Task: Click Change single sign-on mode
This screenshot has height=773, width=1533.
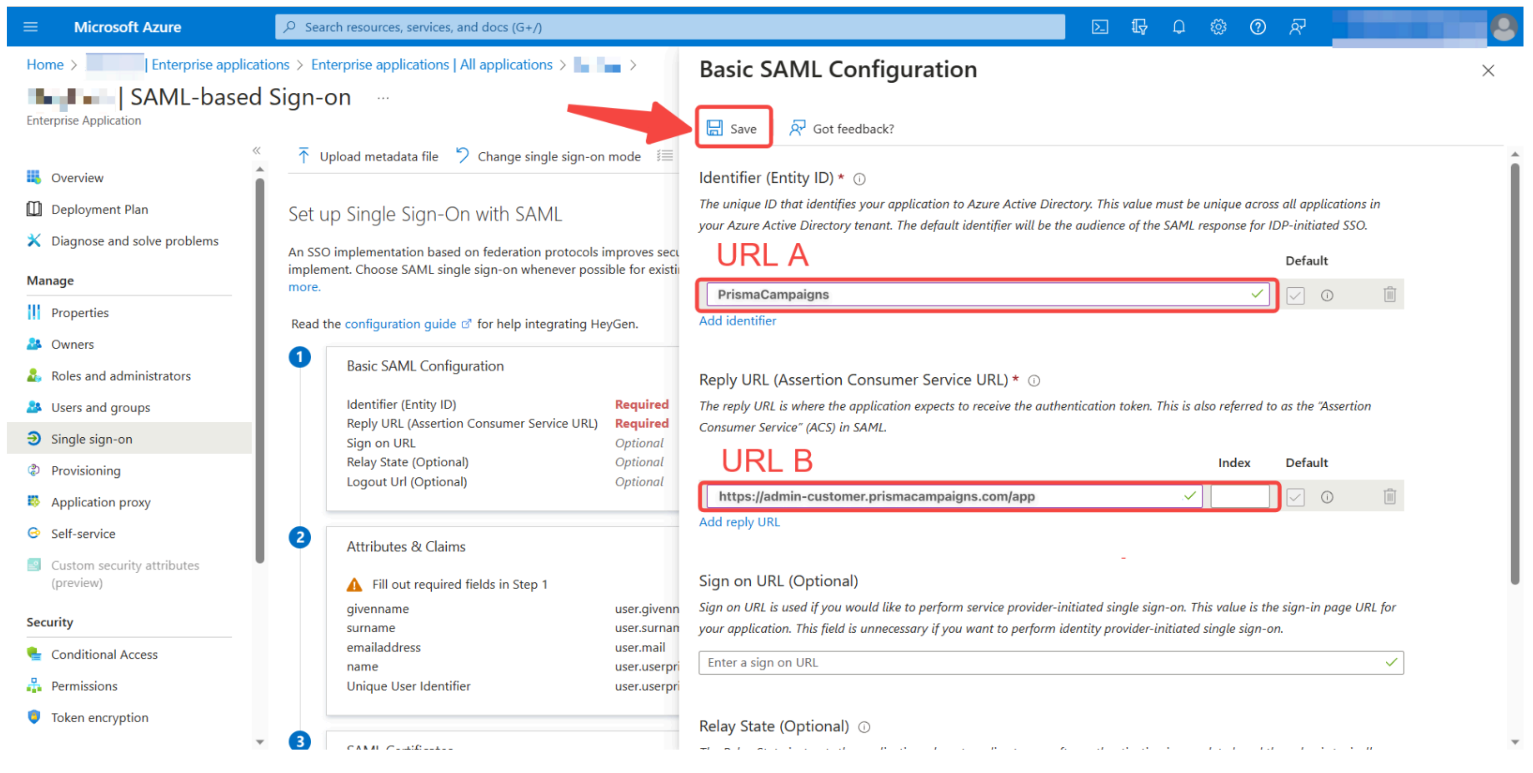Action: (547, 156)
